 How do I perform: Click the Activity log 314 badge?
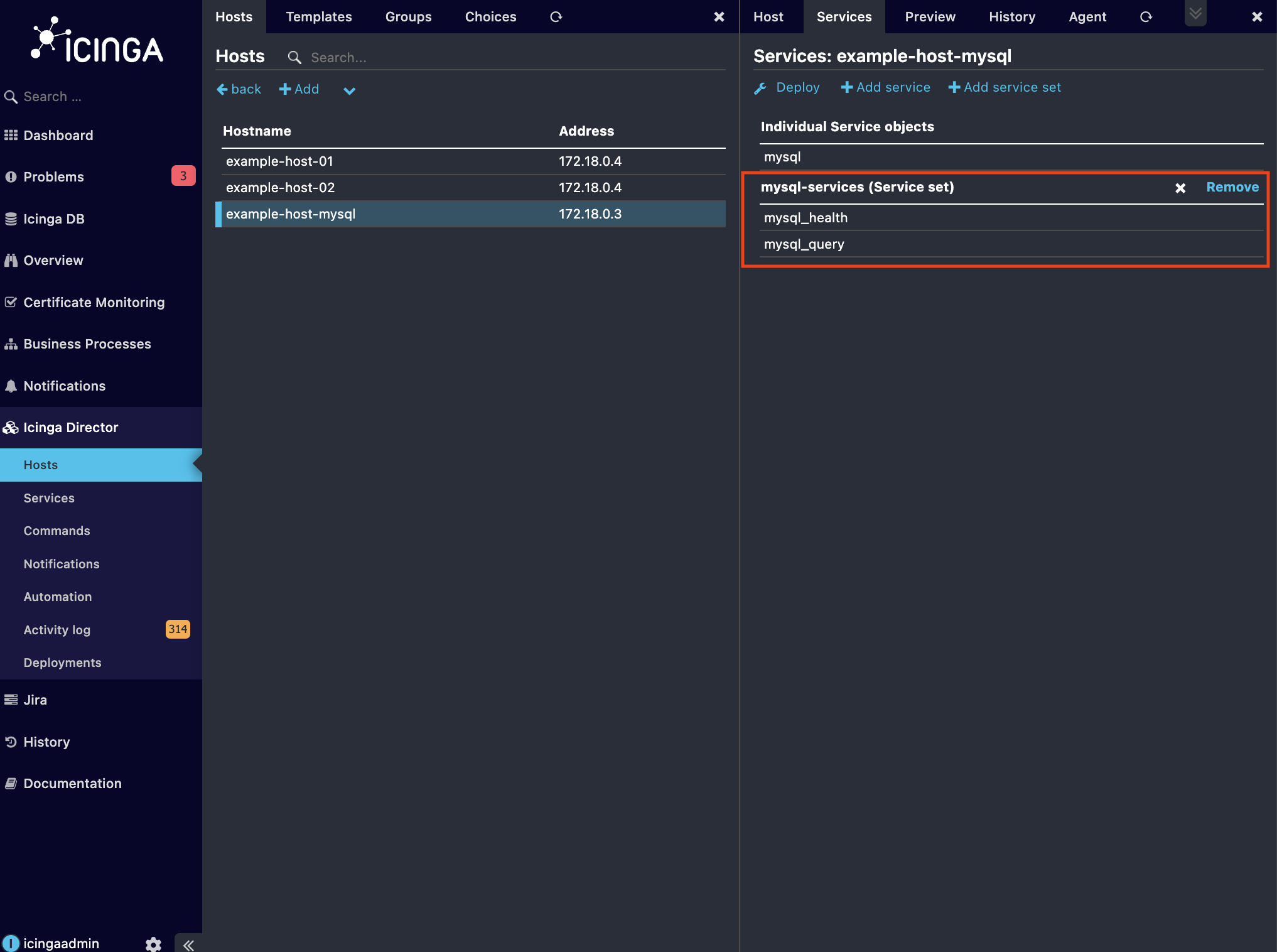[x=178, y=629]
